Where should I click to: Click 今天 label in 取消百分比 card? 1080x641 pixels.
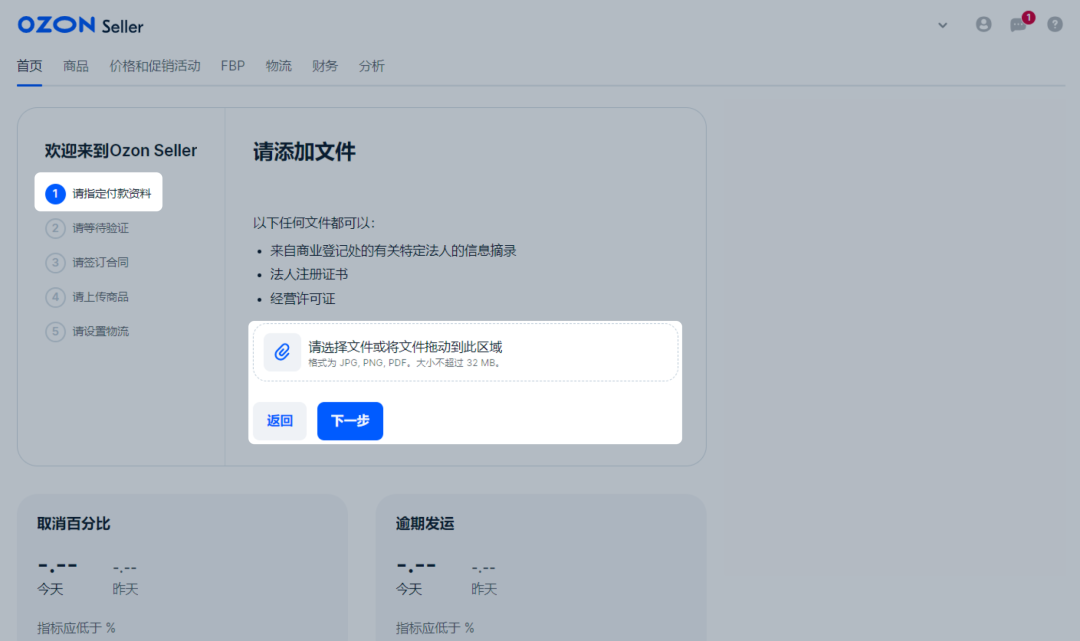pyautogui.click(x=50, y=589)
